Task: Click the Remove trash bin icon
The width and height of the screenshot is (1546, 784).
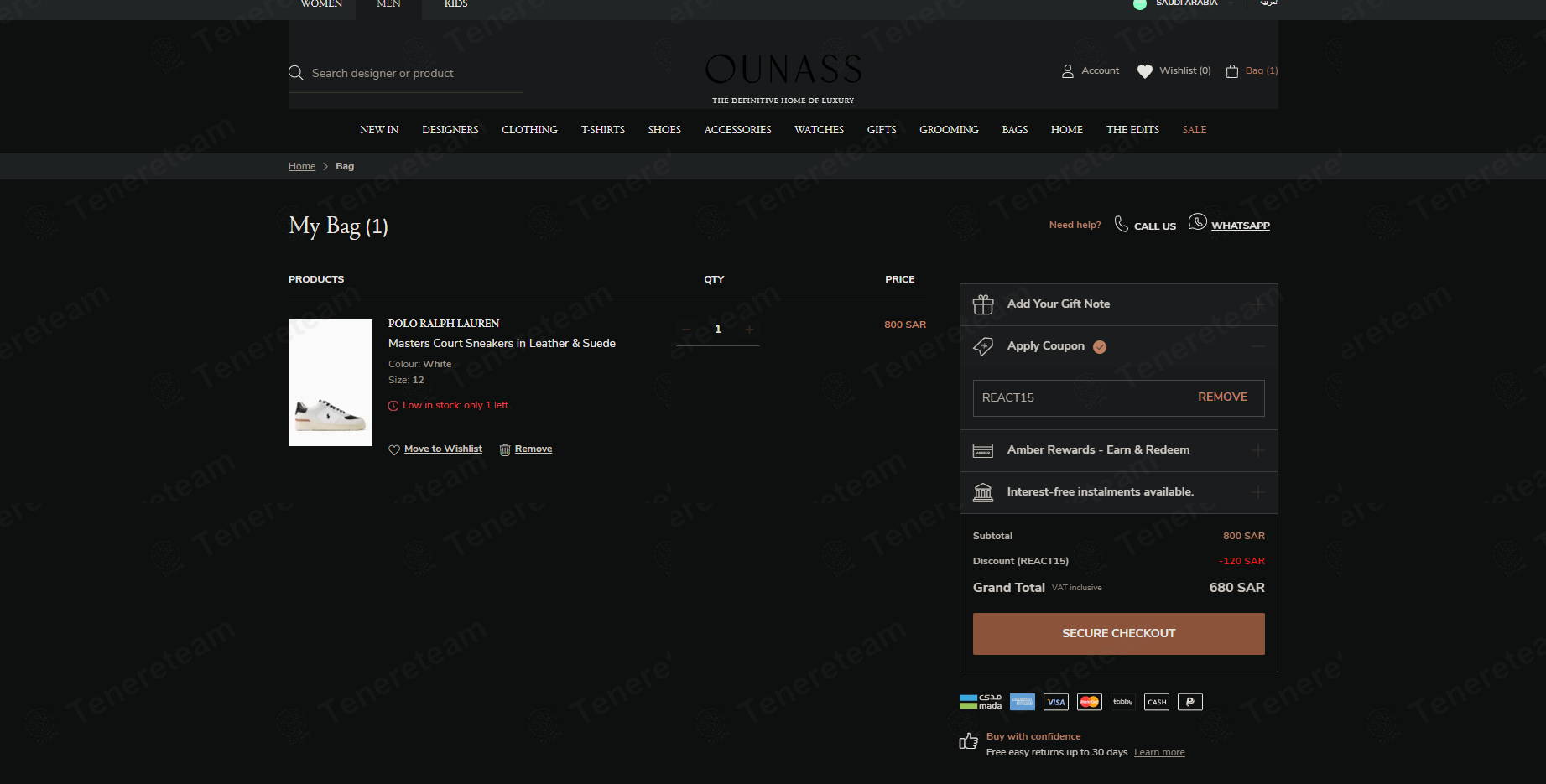Action: click(x=505, y=450)
